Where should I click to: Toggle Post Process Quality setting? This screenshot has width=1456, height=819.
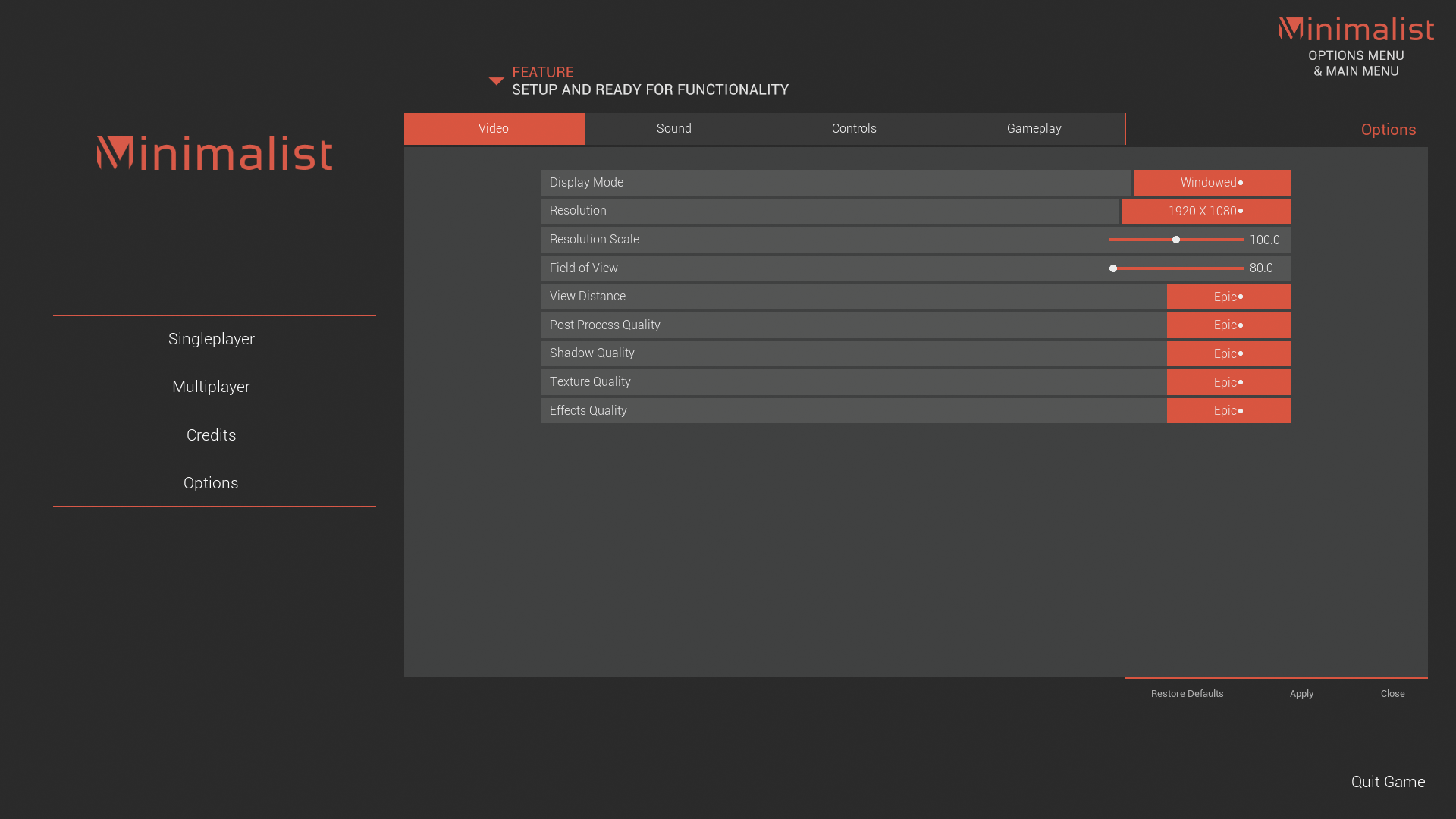1228,325
